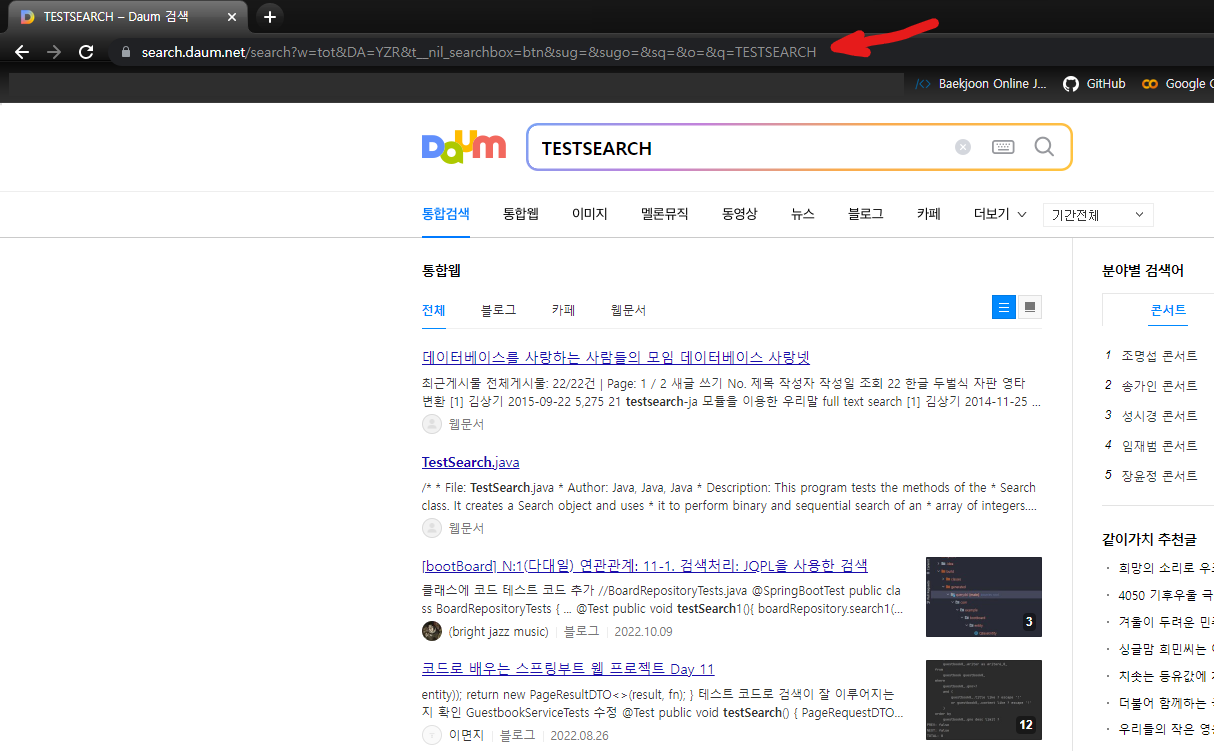Open the Day 11 result thumbnail
The image size is (1214, 751).
pyautogui.click(x=984, y=700)
